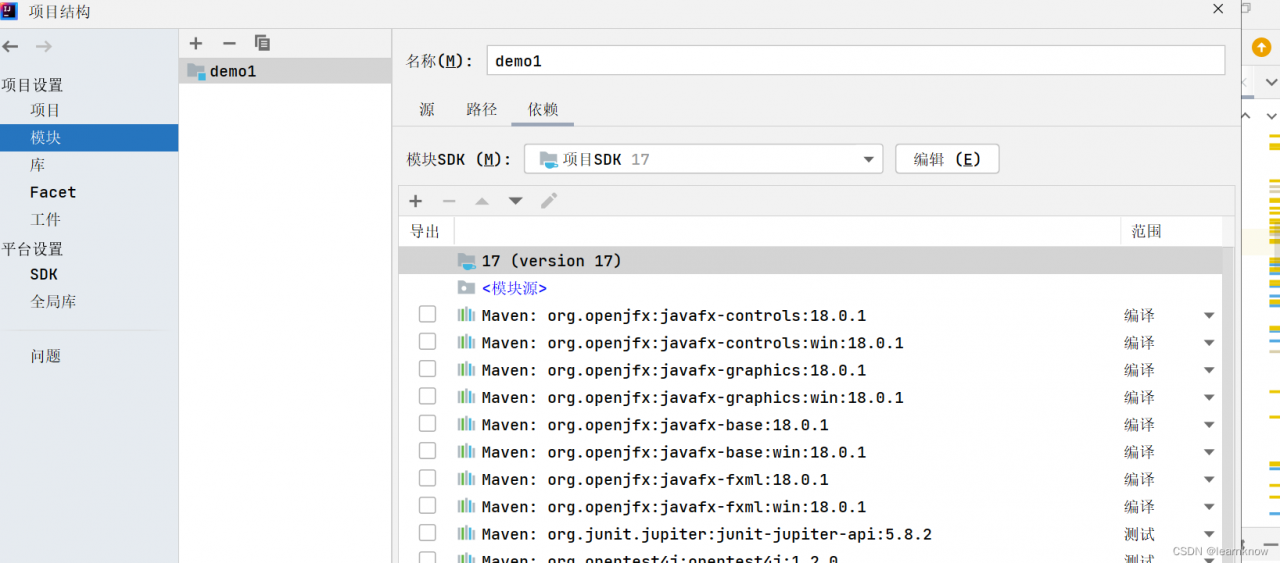Open 库 in the sidebar
This screenshot has height=563, width=1280.
(37, 165)
